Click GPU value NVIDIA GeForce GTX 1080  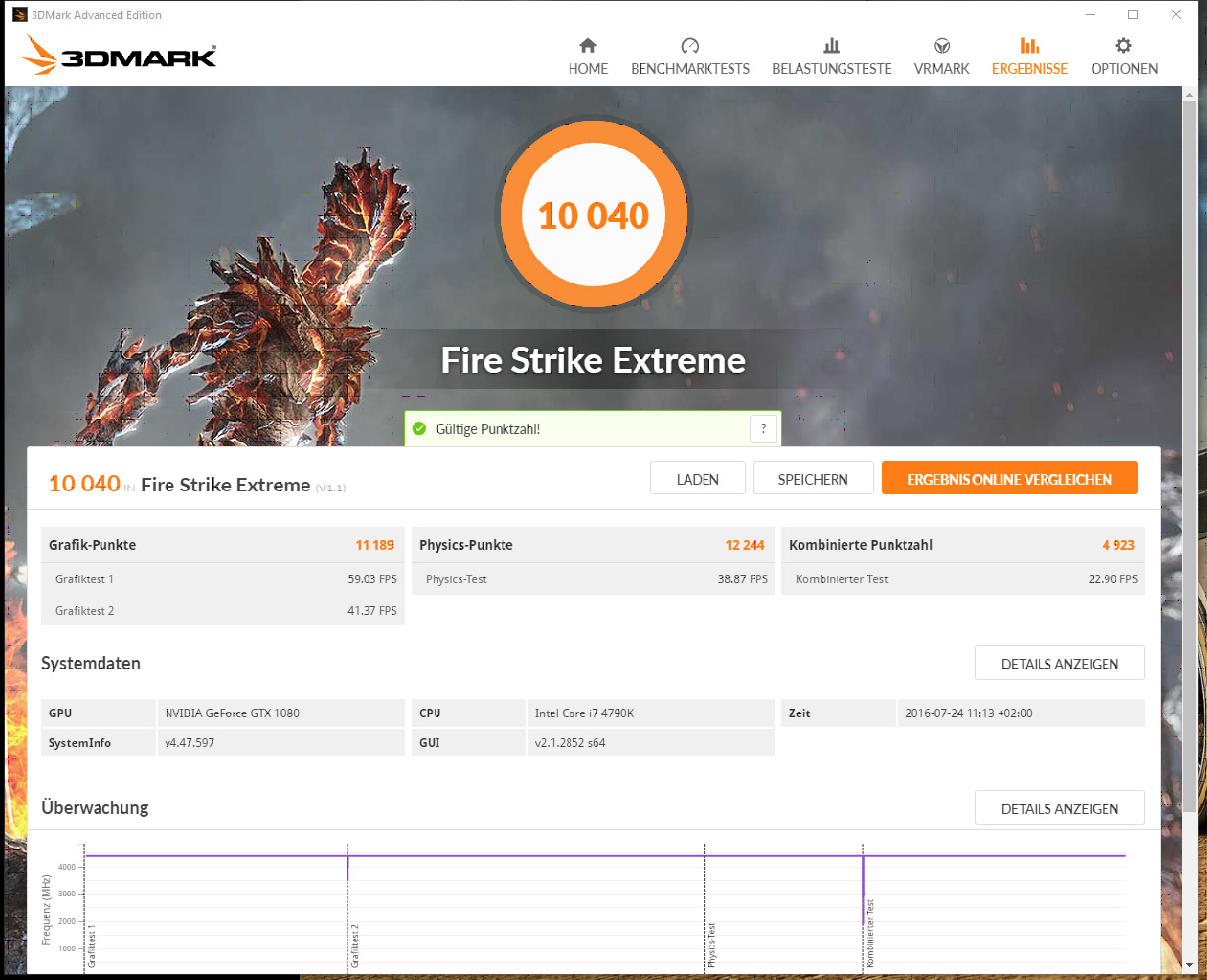[x=232, y=713]
